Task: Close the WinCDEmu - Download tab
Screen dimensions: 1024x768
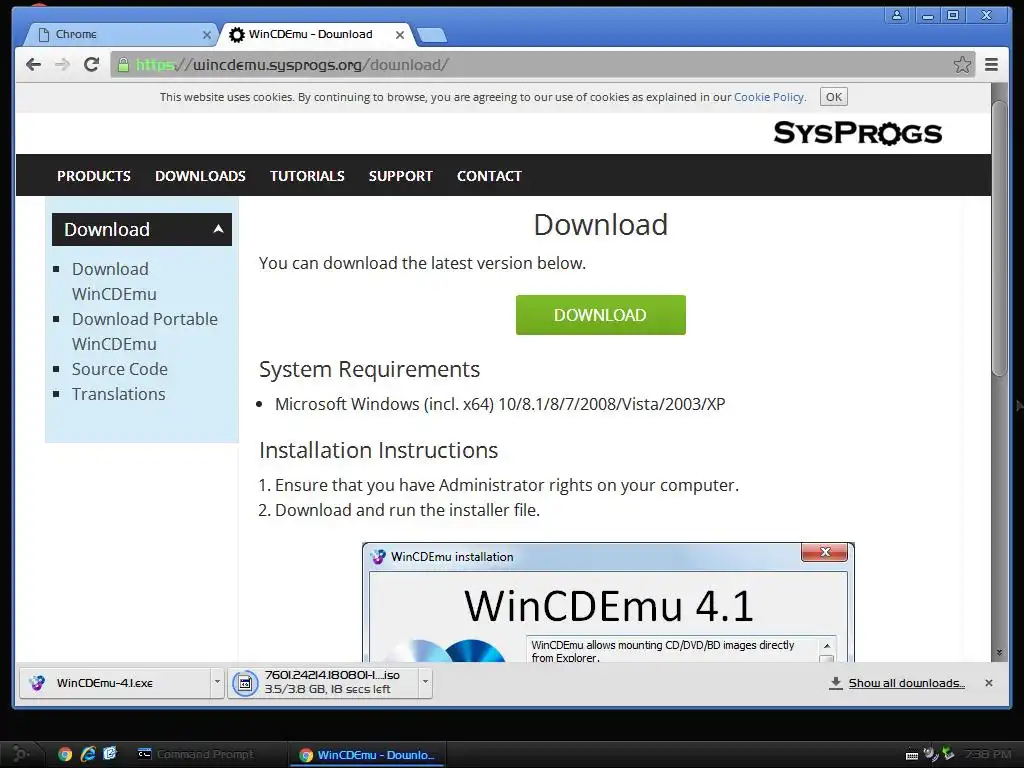Action: click(400, 35)
